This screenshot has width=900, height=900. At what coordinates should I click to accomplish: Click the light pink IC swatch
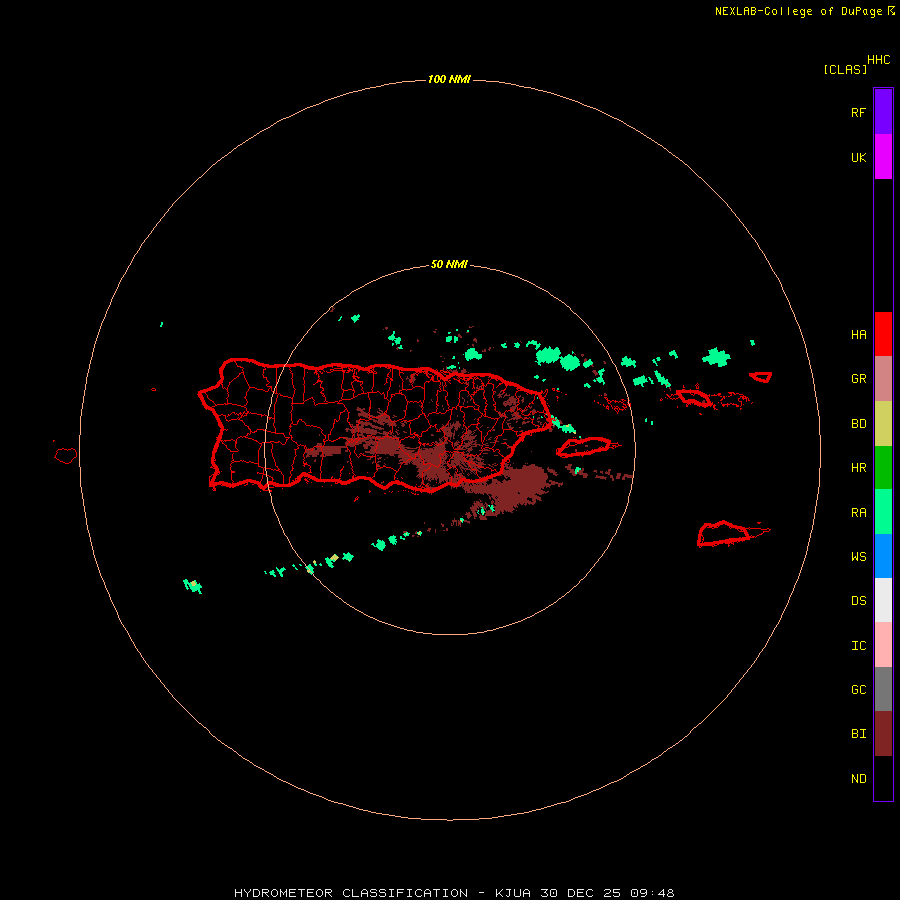pyautogui.click(x=883, y=645)
